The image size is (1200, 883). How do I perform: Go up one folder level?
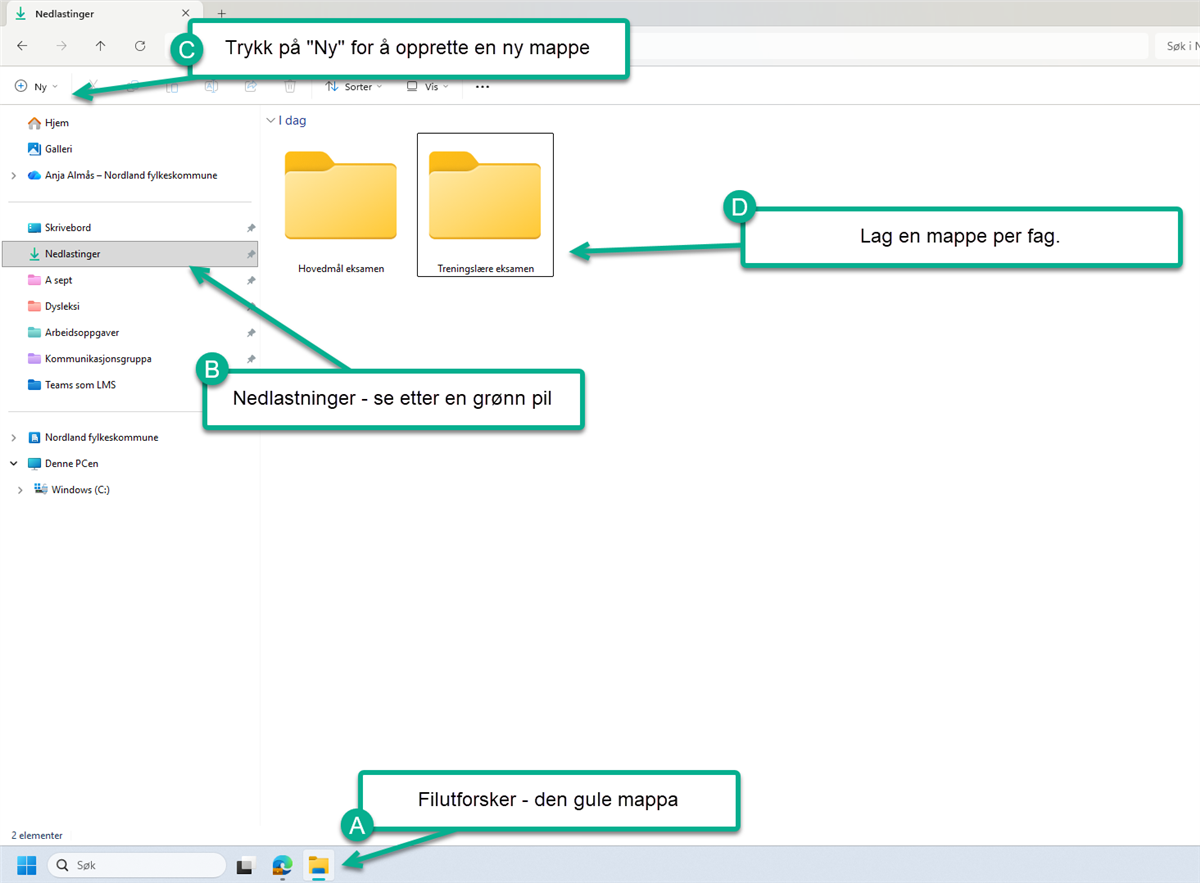tap(100, 46)
